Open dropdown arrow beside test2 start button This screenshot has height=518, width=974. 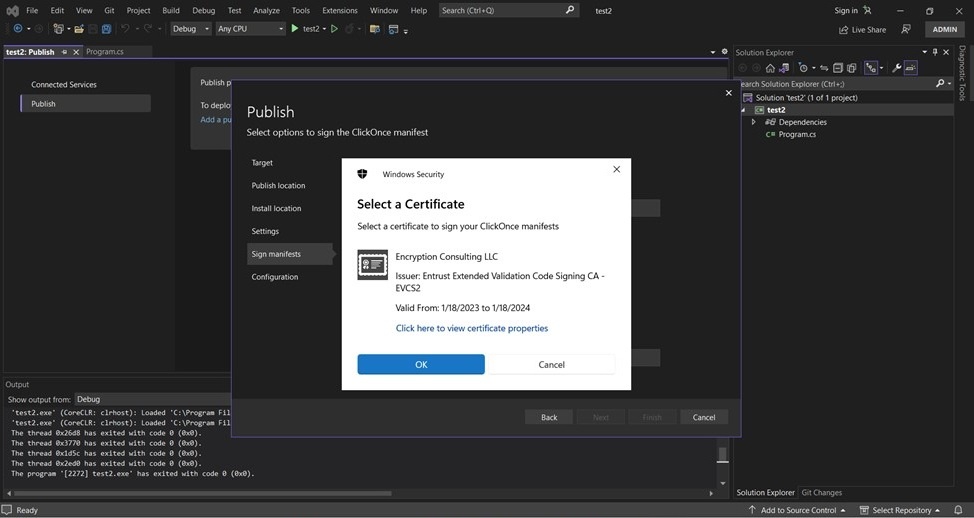coord(324,29)
